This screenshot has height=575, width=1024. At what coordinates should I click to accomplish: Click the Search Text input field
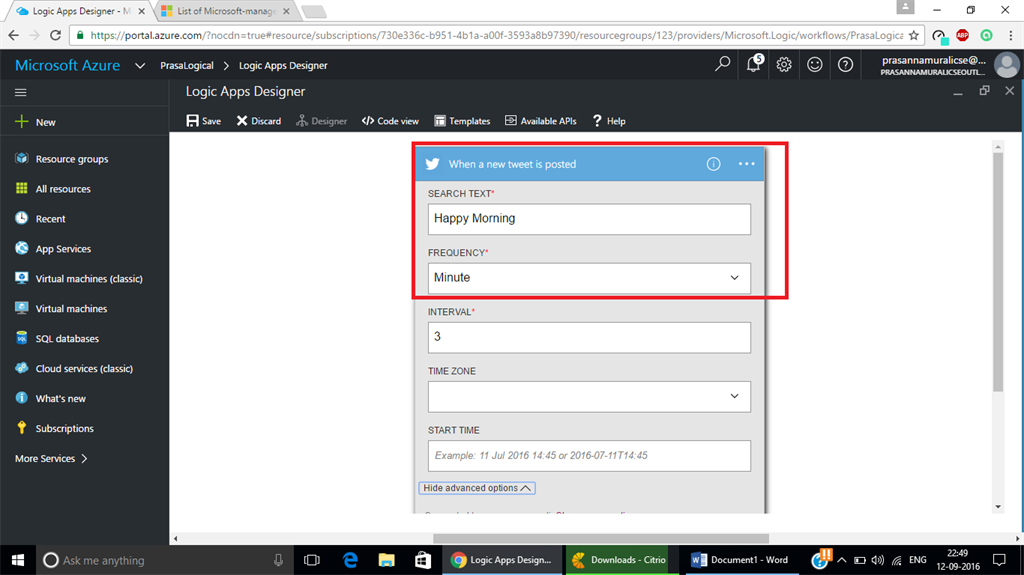[589, 219]
